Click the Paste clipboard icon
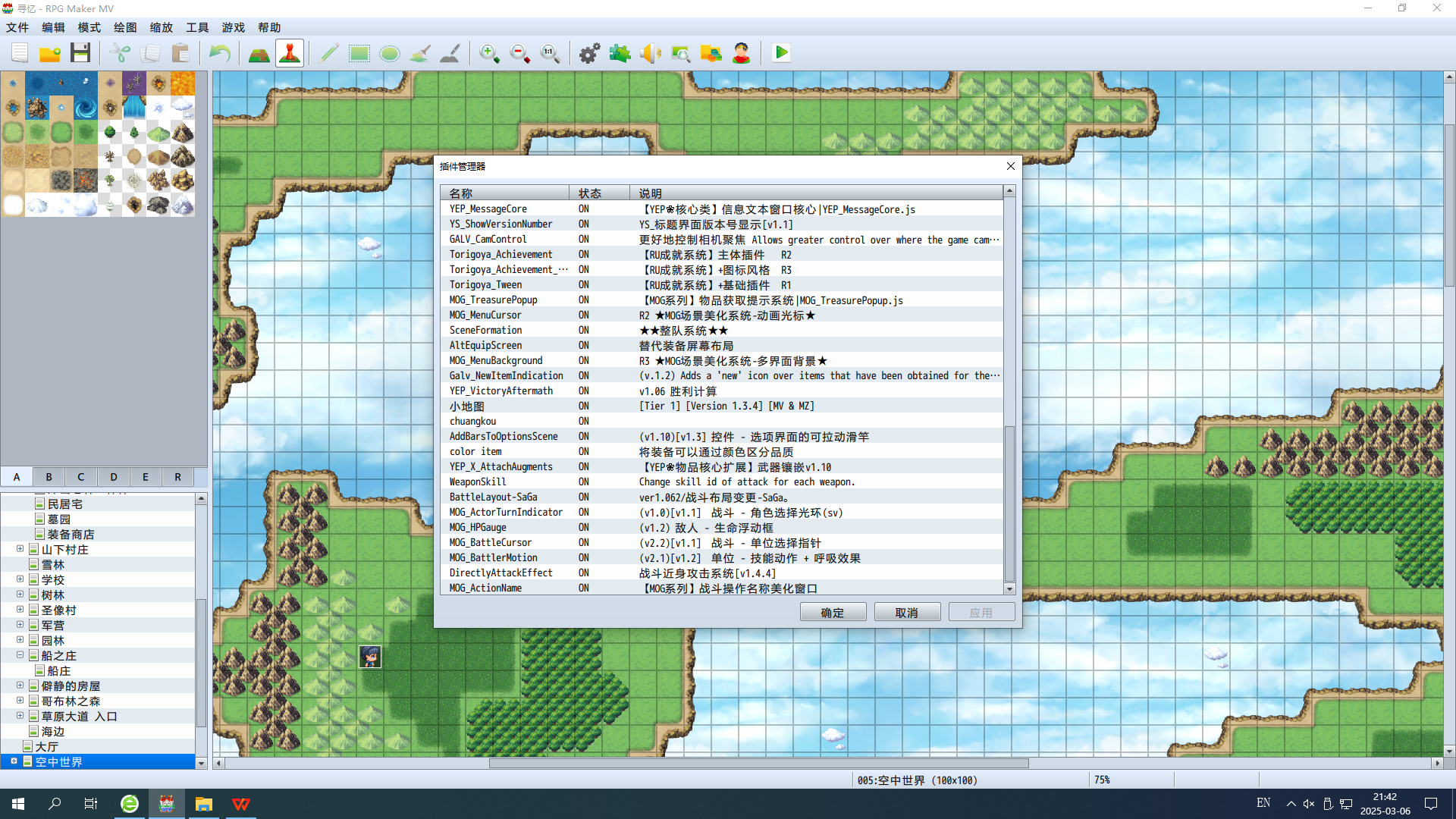This screenshot has height=819, width=1456. point(180,53)
